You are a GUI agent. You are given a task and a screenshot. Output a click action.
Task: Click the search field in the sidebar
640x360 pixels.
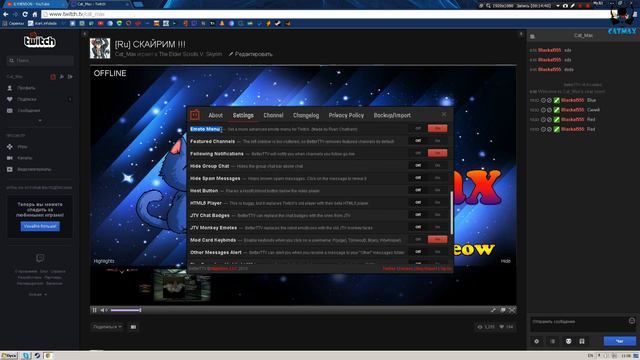click(40, 60)
